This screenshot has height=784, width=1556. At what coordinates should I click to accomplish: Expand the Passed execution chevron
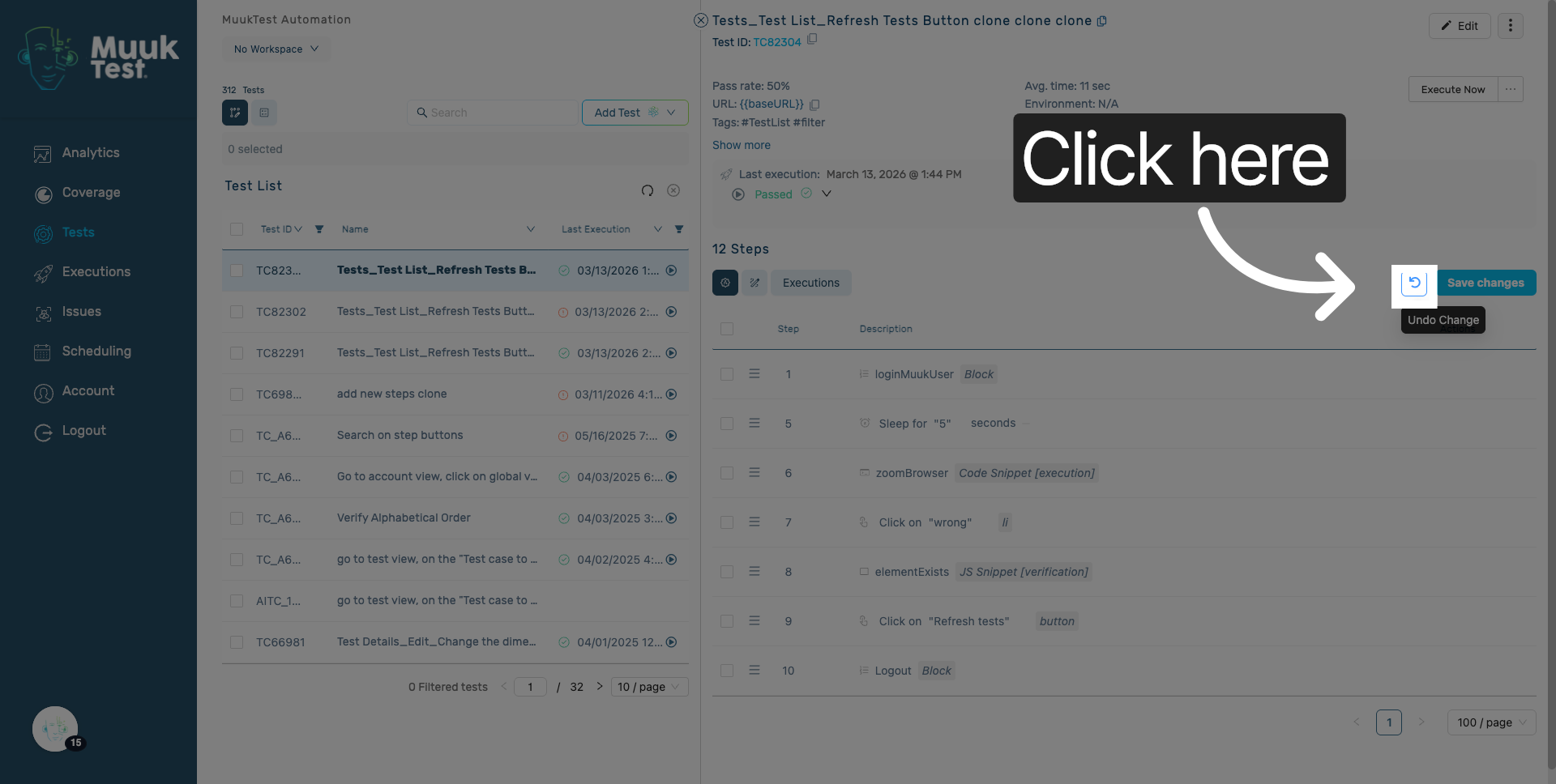pos(827,194)
